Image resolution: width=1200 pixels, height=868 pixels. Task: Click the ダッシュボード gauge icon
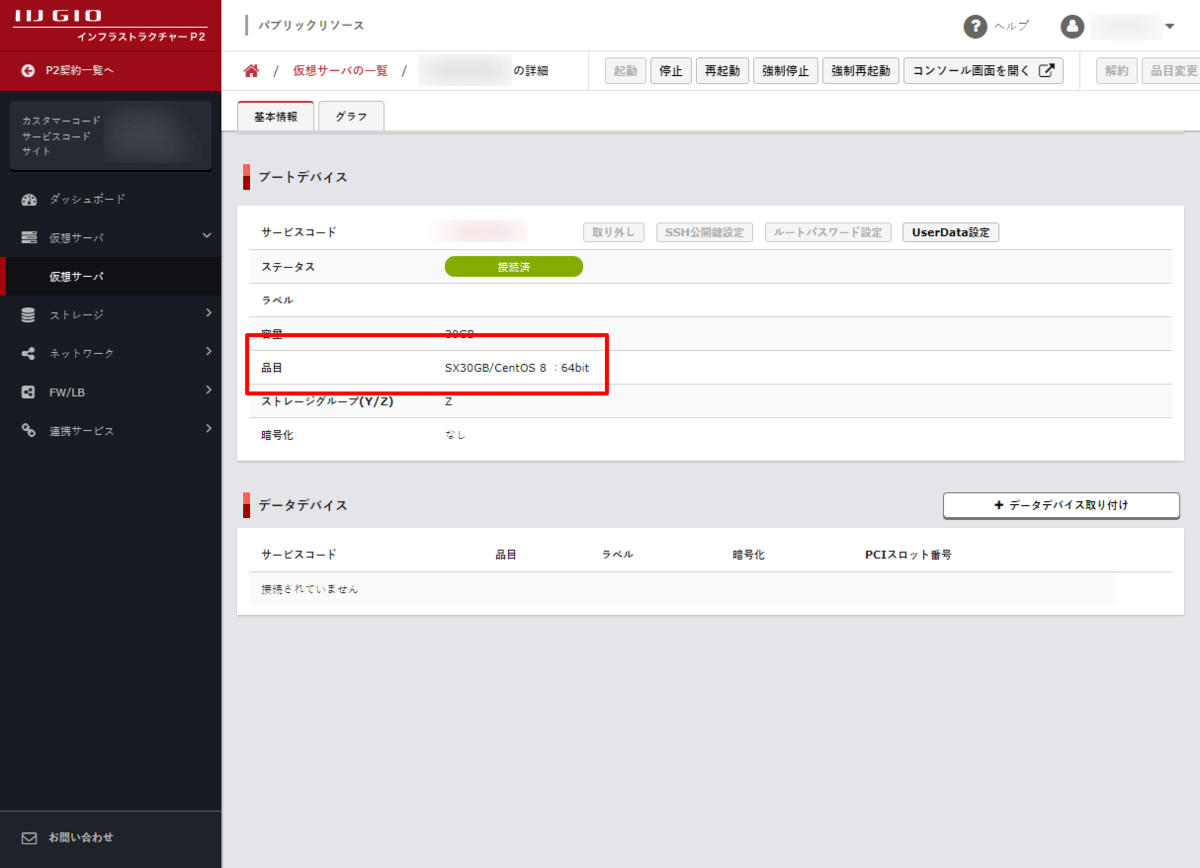29,199
